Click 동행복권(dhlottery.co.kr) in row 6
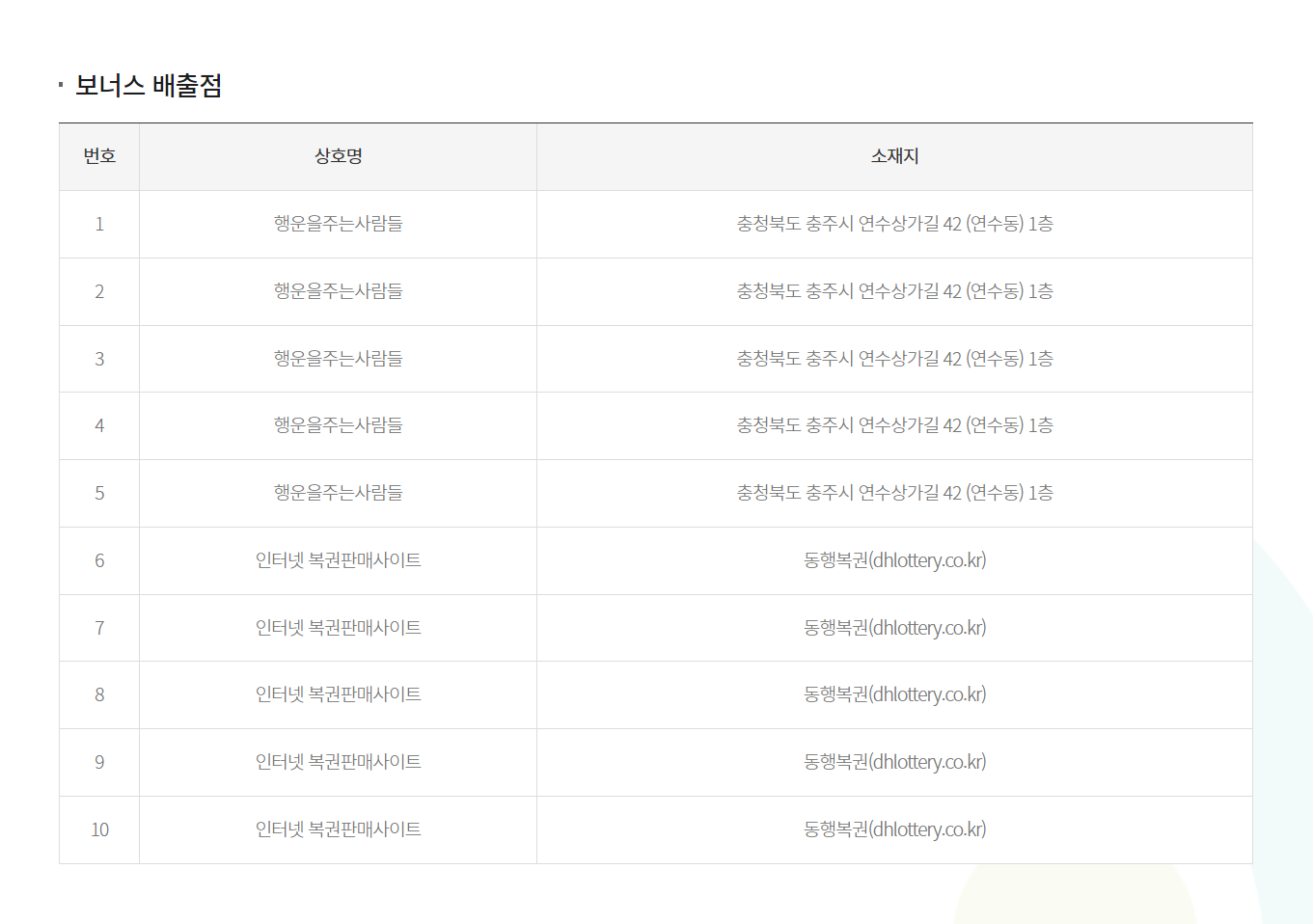Screen dimensions: 1313x924 (895, 560)
